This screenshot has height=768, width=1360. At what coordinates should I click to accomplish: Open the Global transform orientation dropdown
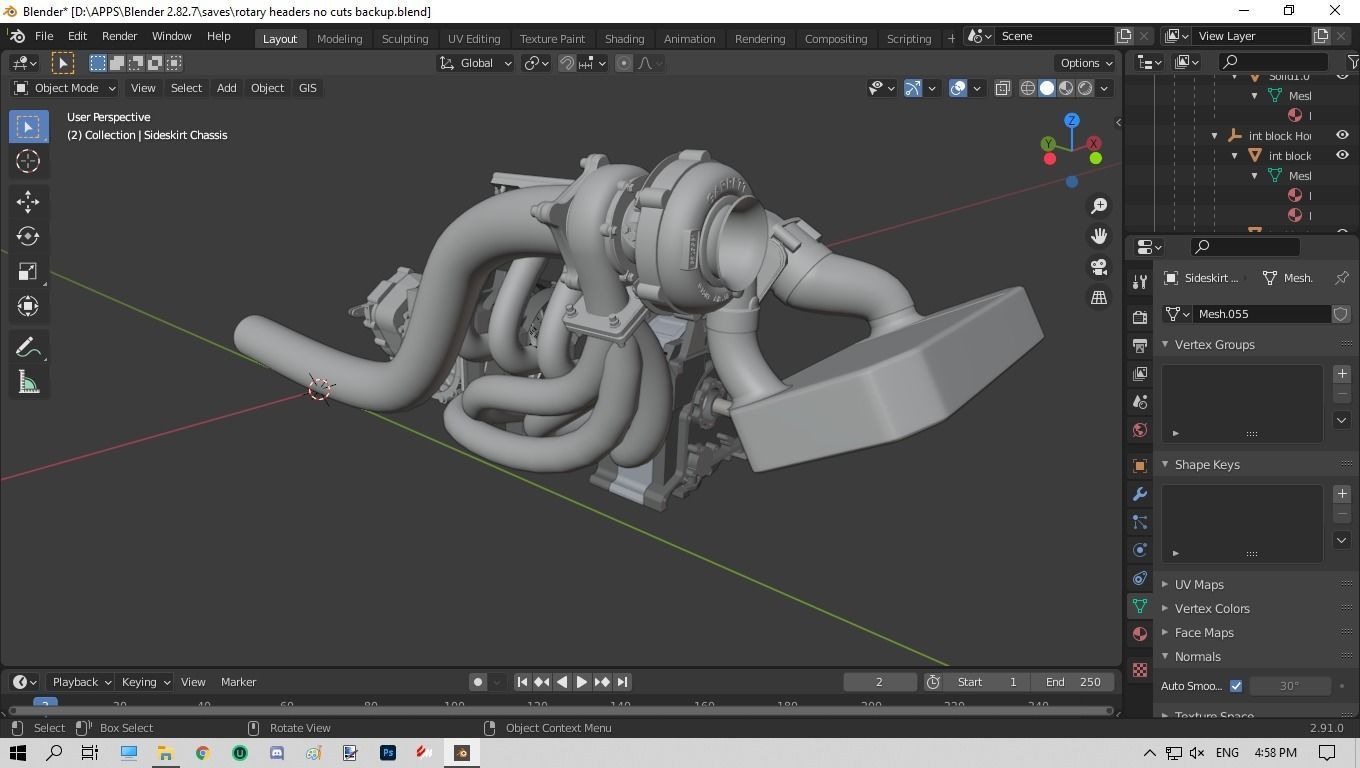tap(476, 63)
